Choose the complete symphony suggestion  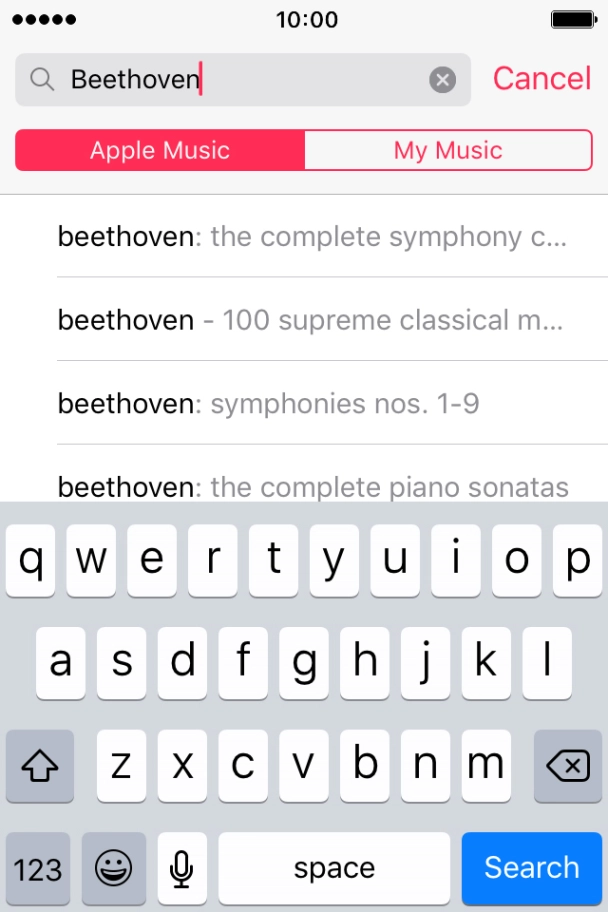[313, 237]
